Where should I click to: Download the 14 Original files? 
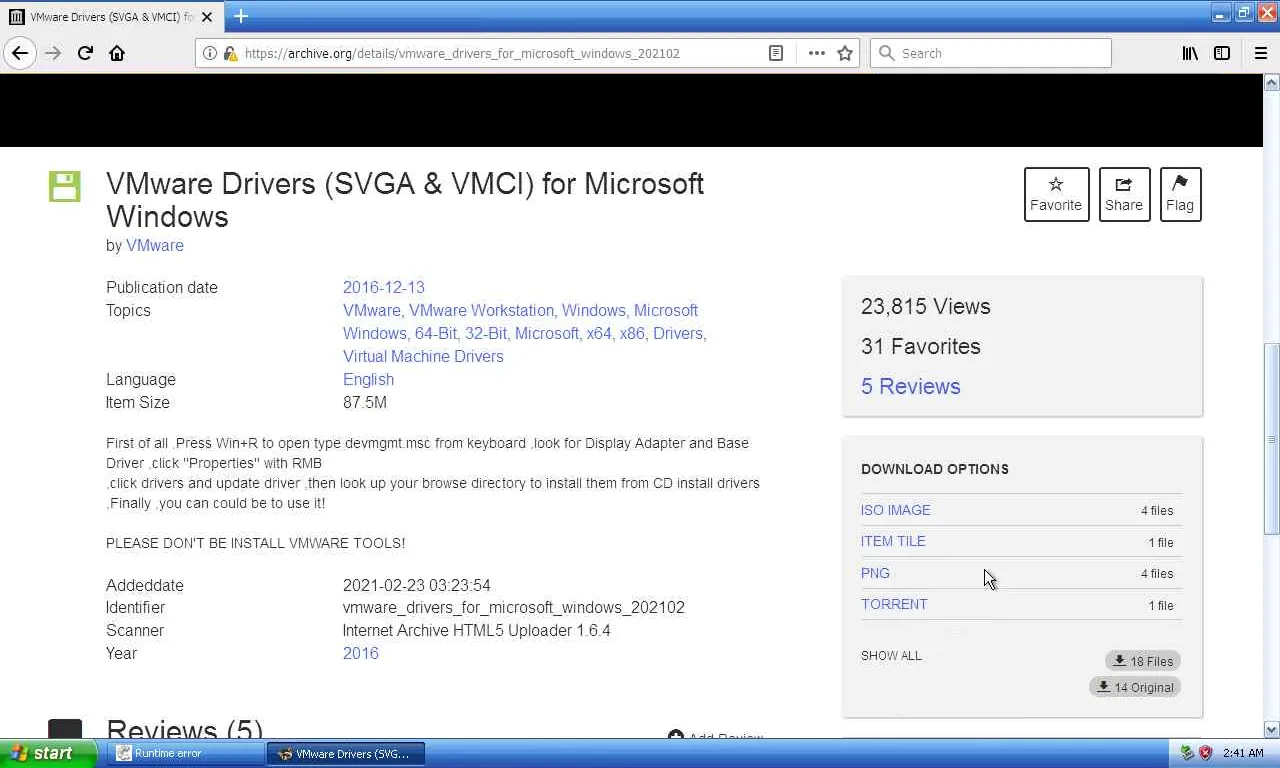point(1135,687)
